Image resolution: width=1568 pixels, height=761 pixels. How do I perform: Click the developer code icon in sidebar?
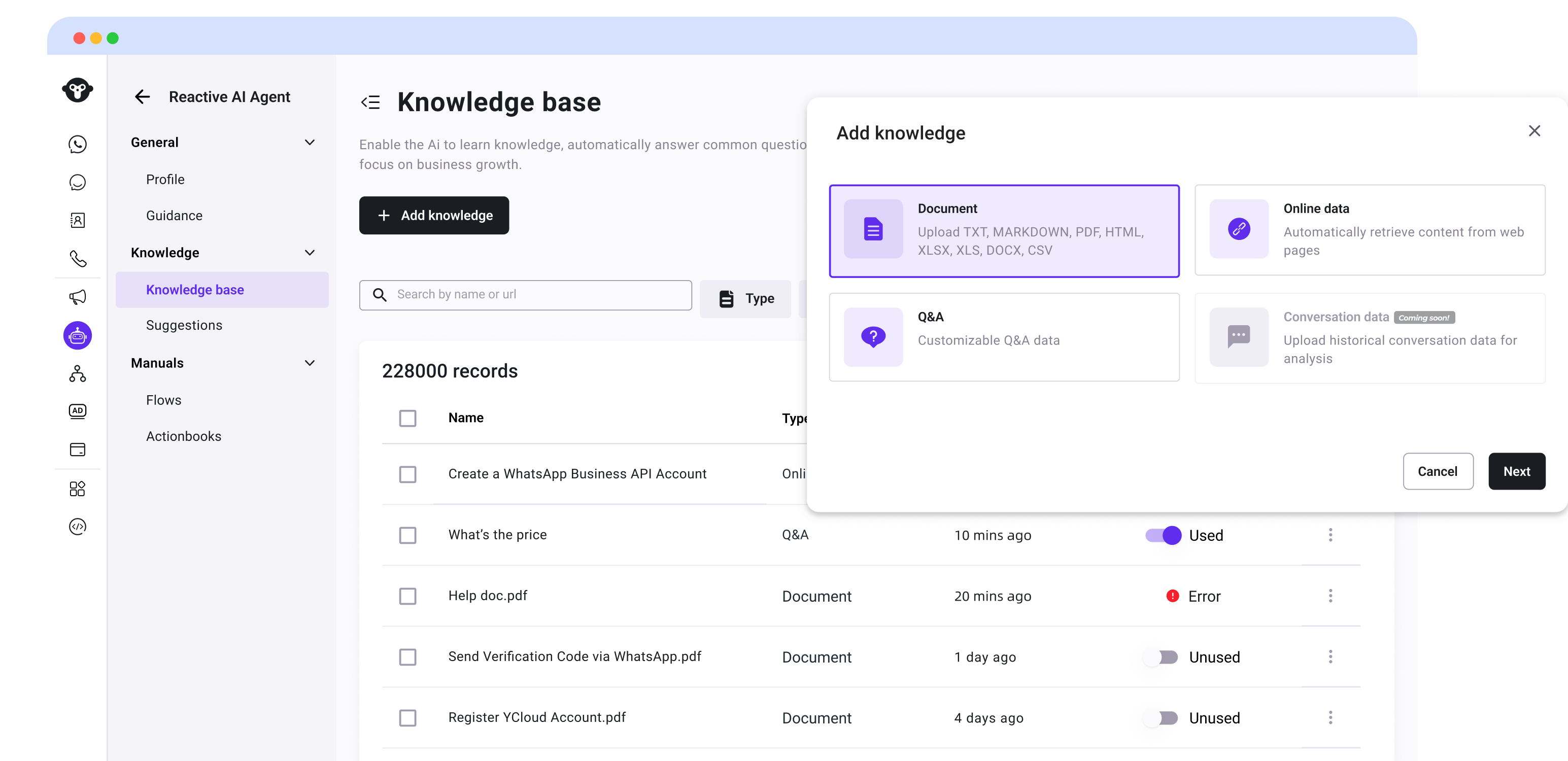[77, 527]
